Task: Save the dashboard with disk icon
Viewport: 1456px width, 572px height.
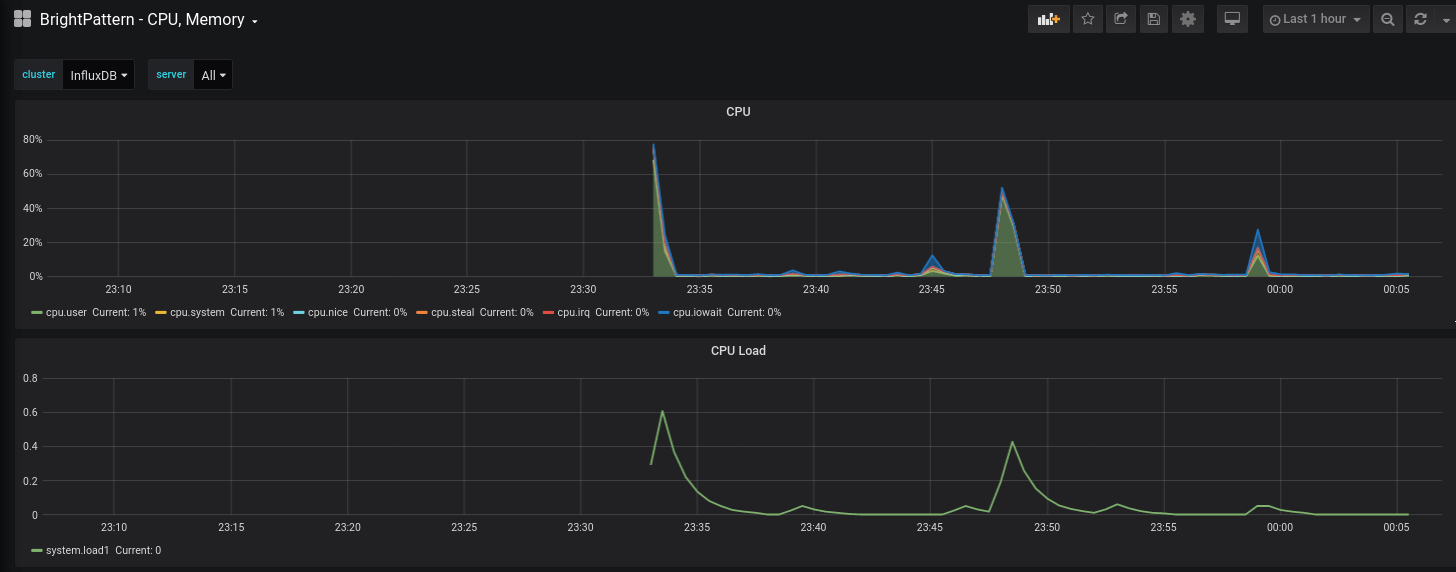Action: pos(1154,19)
